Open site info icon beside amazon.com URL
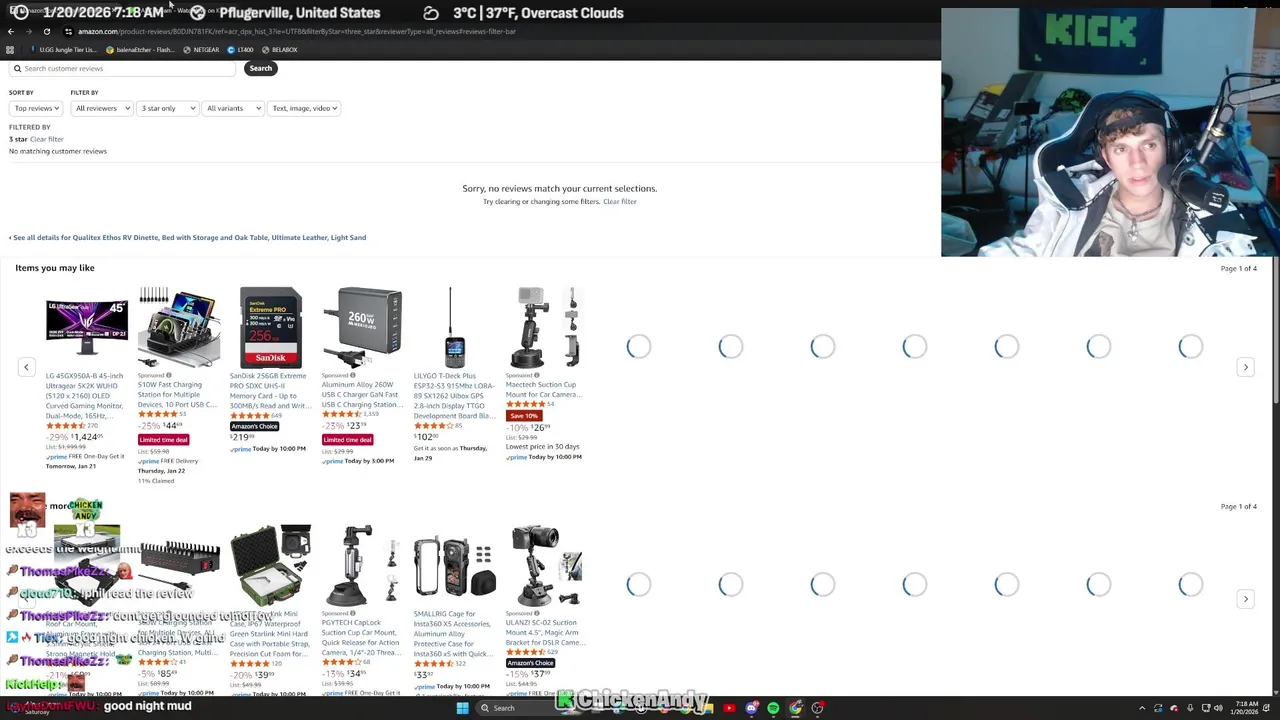The height and width of the screenshot is (720, 1280). [68, 31]
